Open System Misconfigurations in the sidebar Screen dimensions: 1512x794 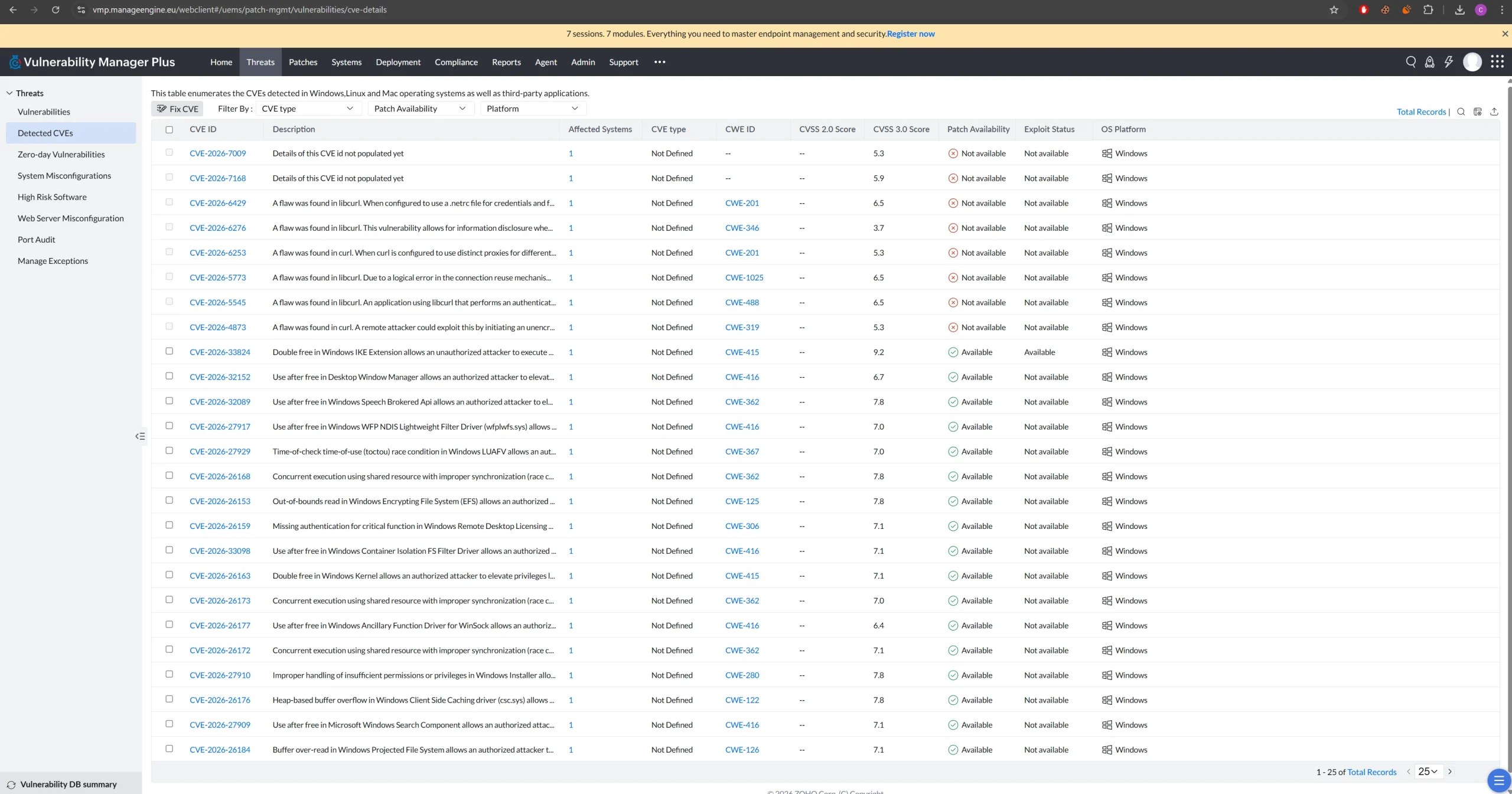(x=64, y=176)
